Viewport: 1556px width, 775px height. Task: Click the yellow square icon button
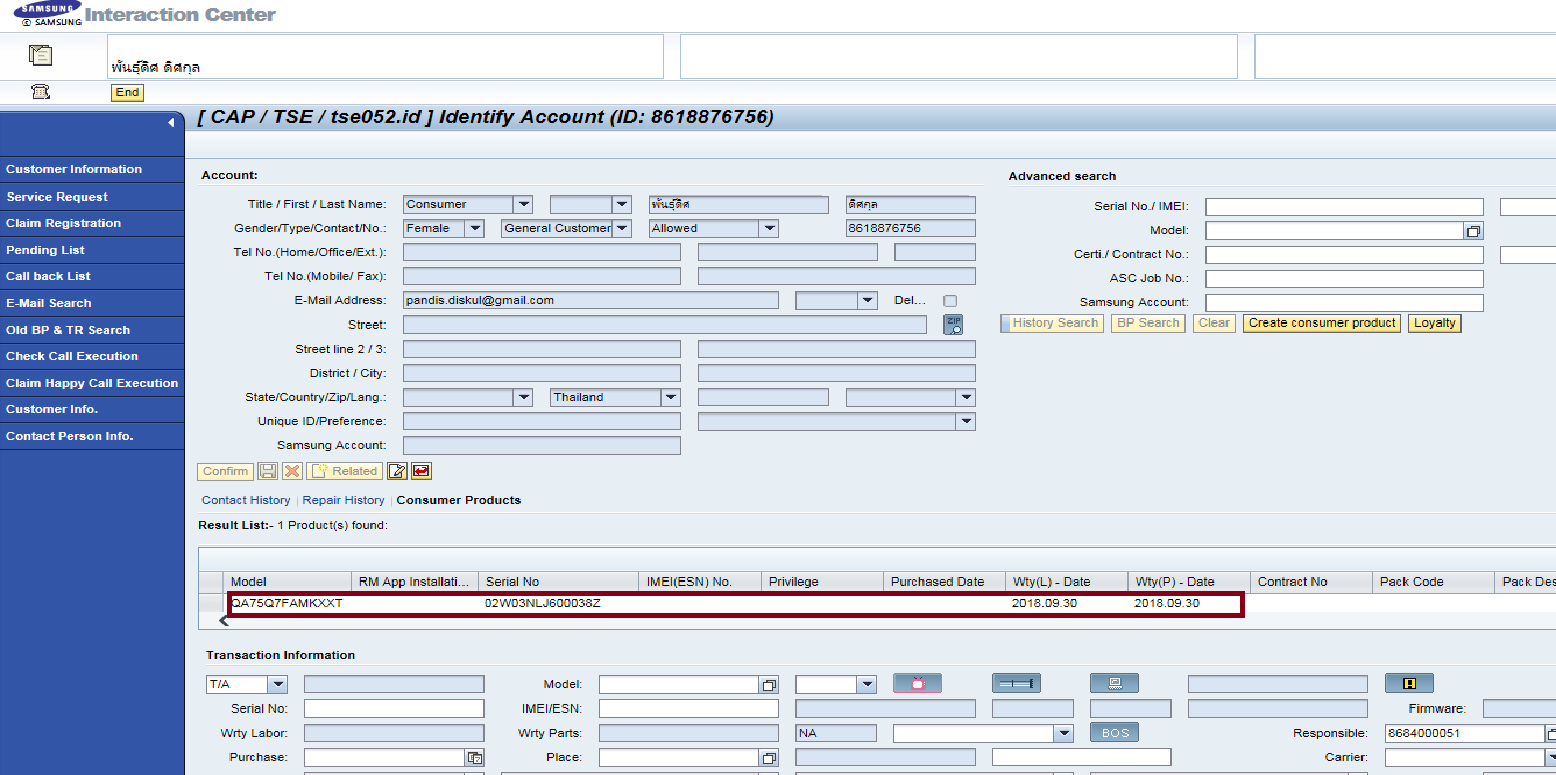point(1409,684)
